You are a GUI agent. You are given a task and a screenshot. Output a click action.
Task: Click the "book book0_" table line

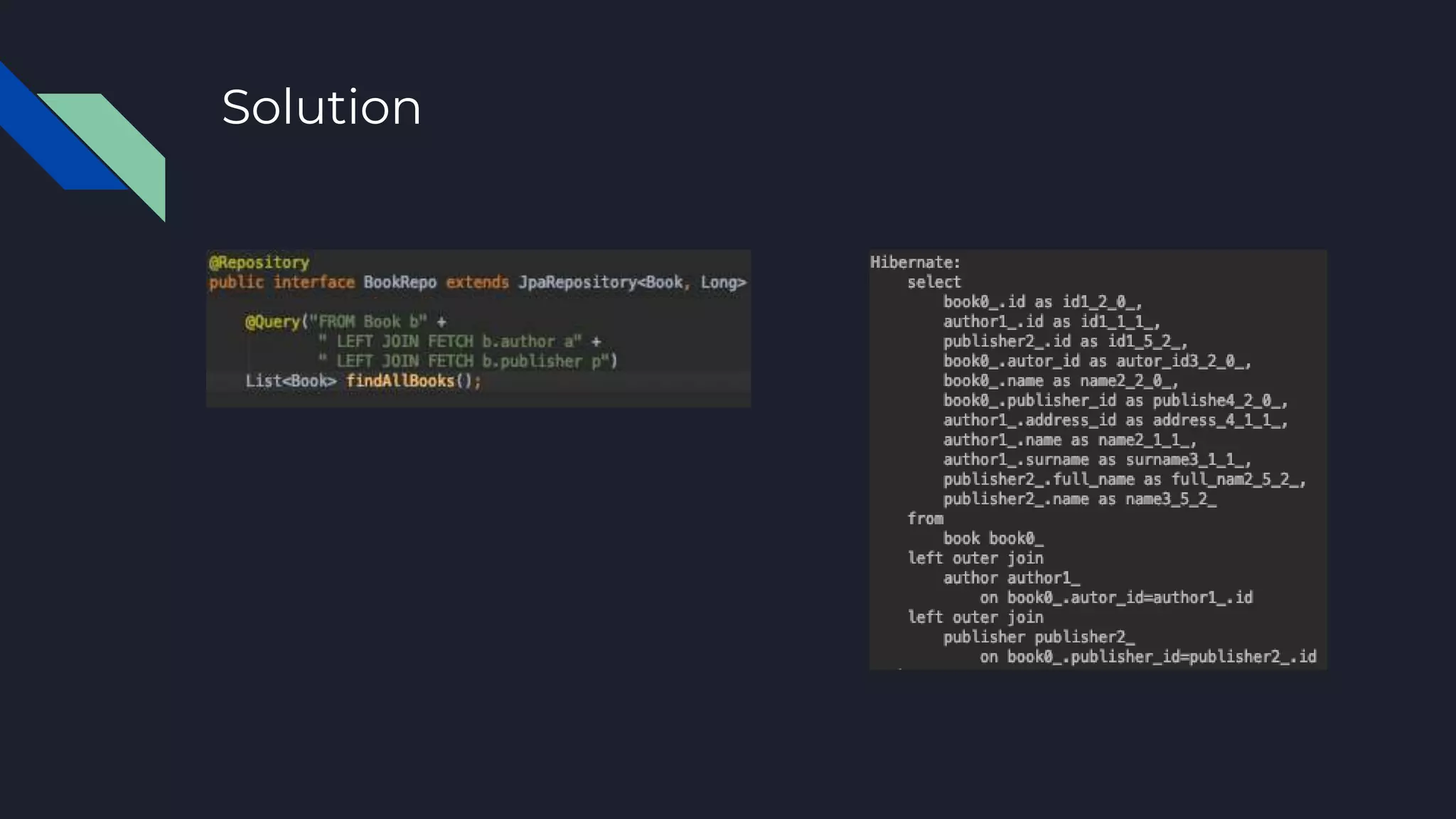coord(993,538)
